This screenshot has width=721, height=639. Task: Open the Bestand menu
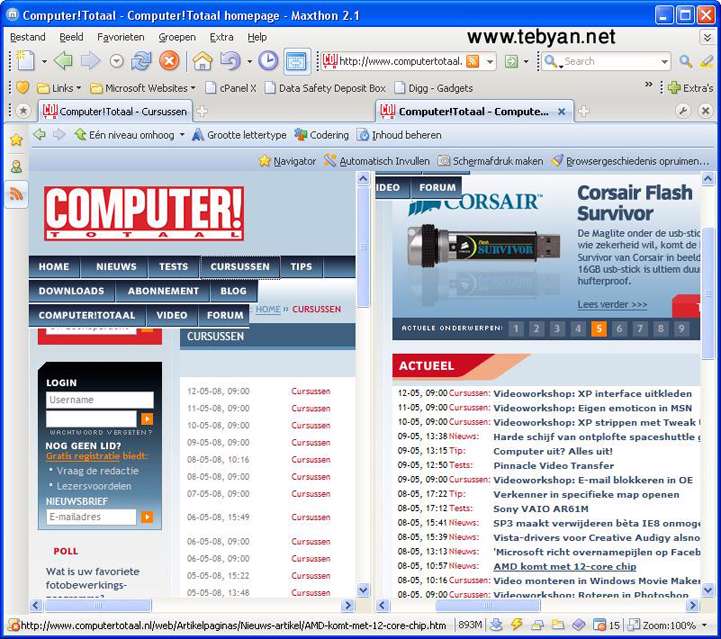pyautogui.click(x=28, y=37)
